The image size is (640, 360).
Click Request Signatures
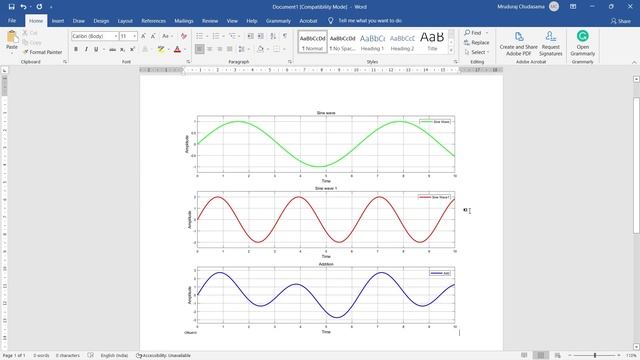coord(551,44)
